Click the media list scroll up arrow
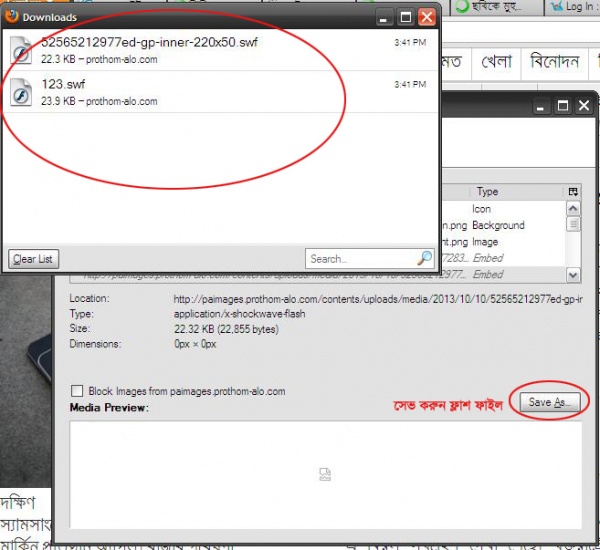The height and width of the screenshot is (550, 600). [x=573, y=209]
